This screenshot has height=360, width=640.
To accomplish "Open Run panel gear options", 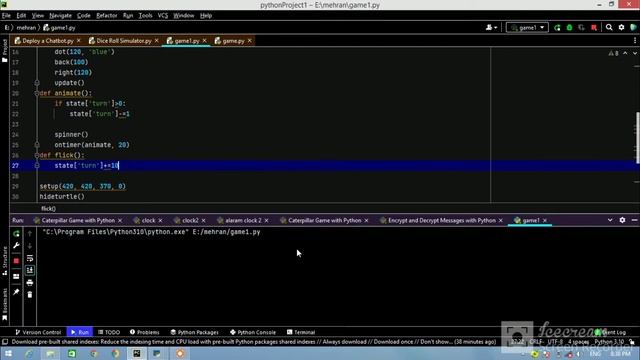I will click(x=622, y=220).
